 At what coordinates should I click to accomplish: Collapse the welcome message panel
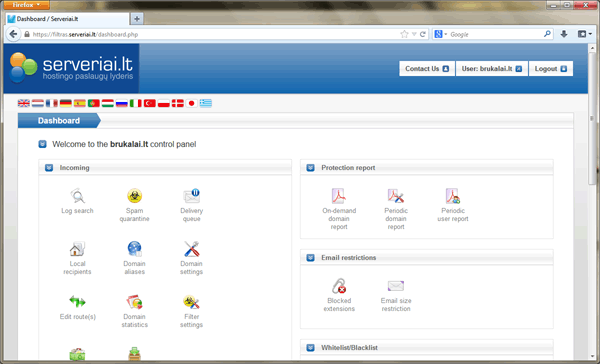point(42,144)
